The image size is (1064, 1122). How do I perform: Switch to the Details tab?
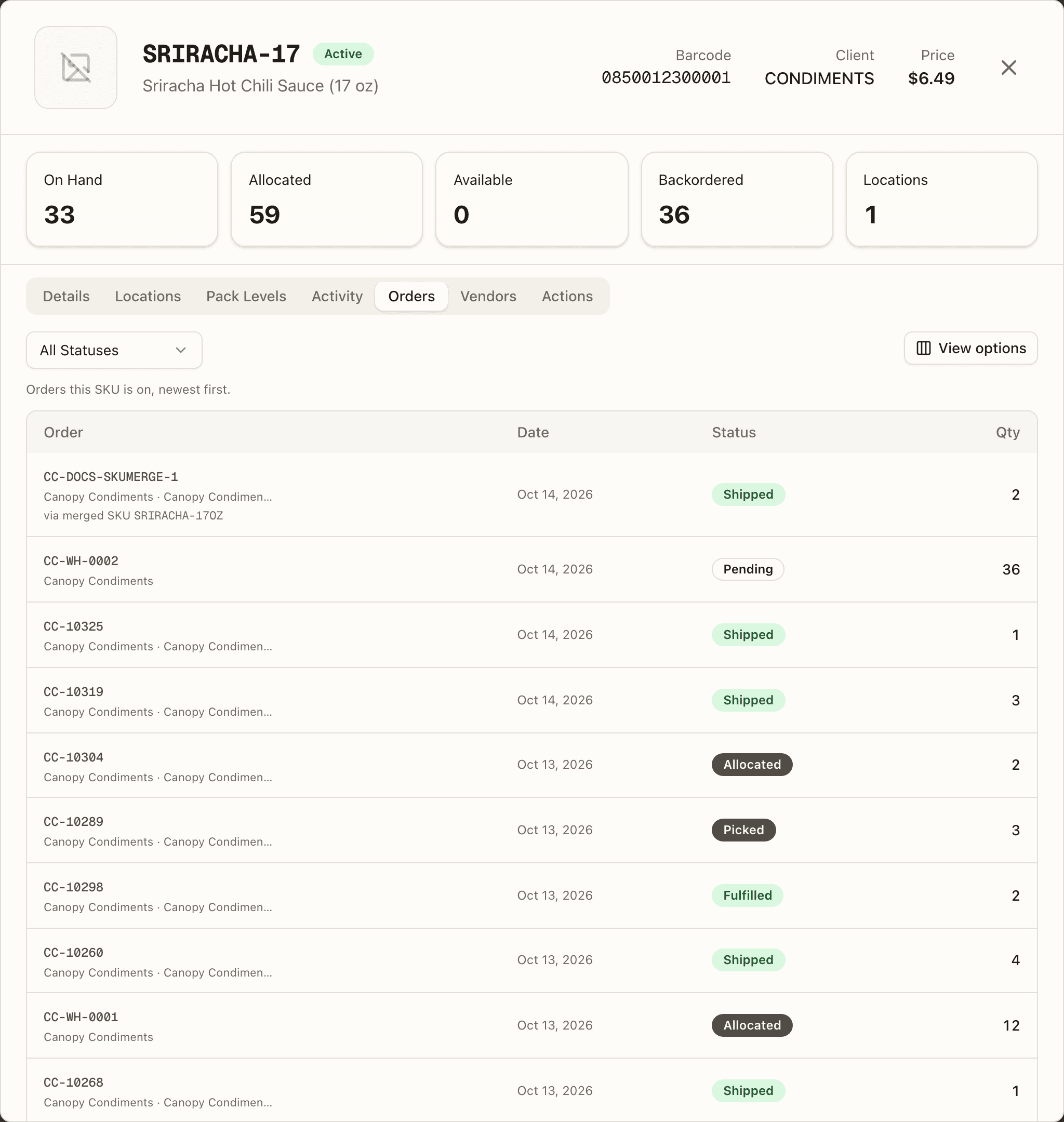click(66, 296)
